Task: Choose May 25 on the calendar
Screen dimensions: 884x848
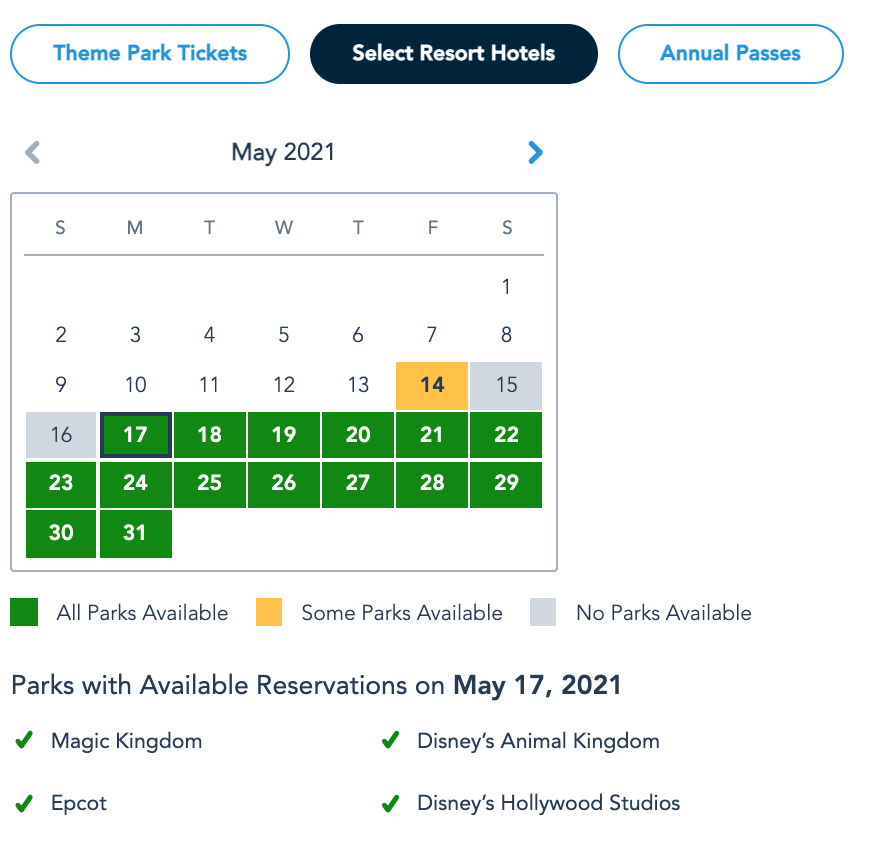Action: 209,484
